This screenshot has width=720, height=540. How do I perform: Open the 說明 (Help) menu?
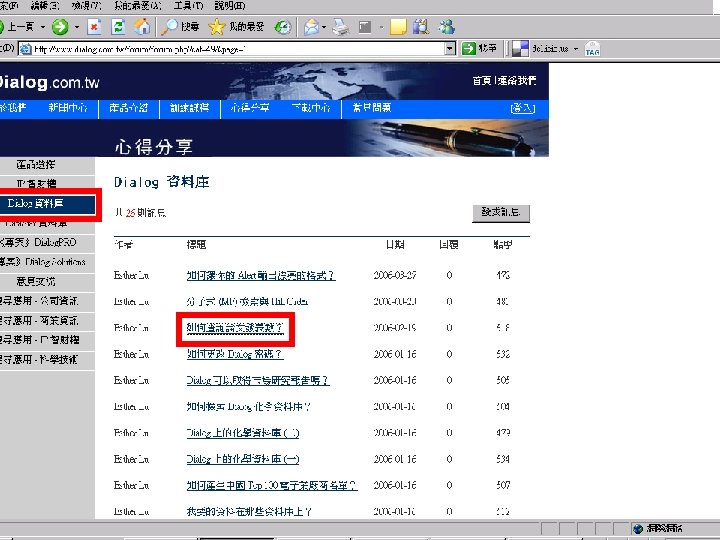coord(230,6)
